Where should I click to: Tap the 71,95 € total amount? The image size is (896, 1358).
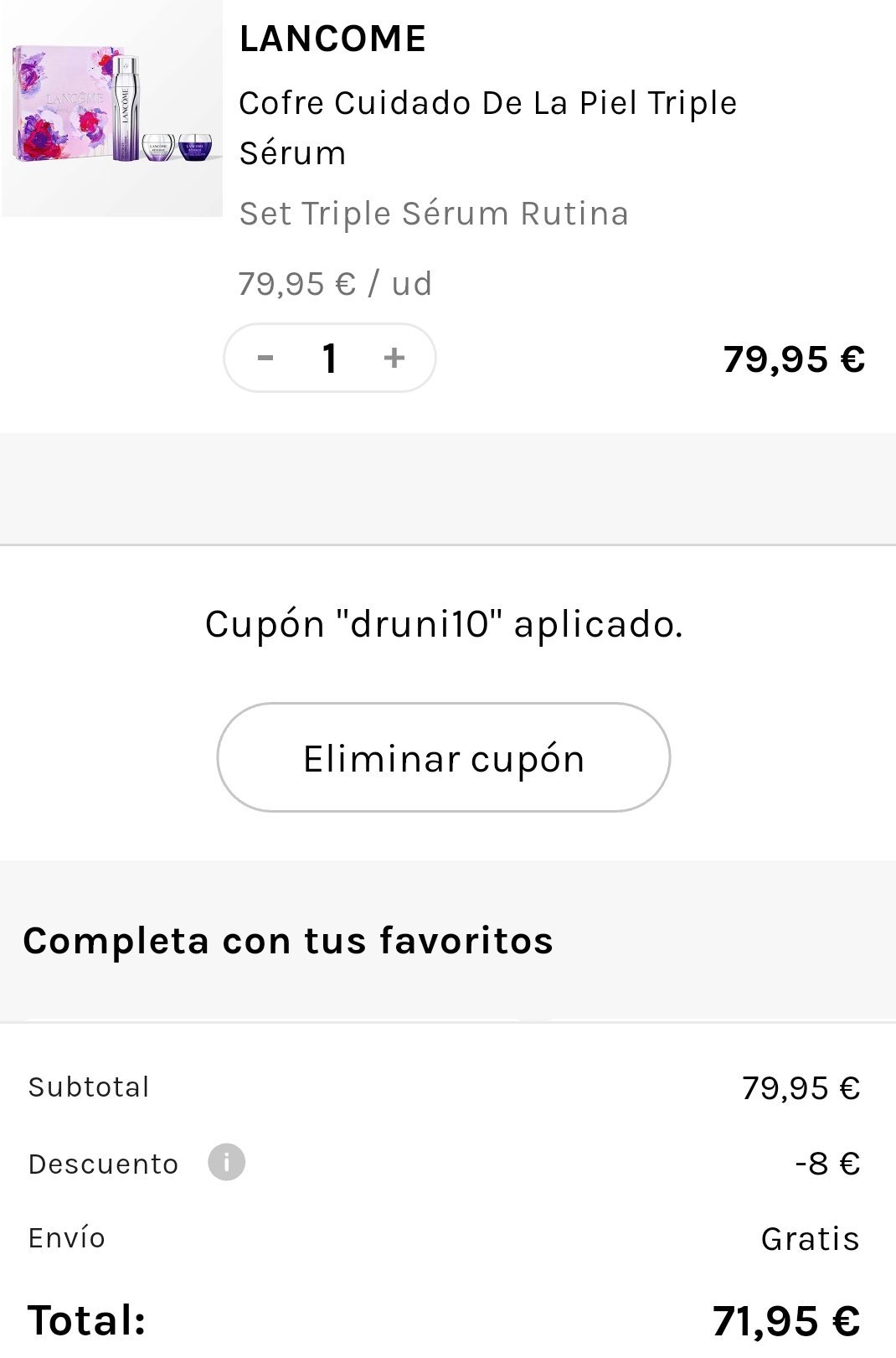785,1321
